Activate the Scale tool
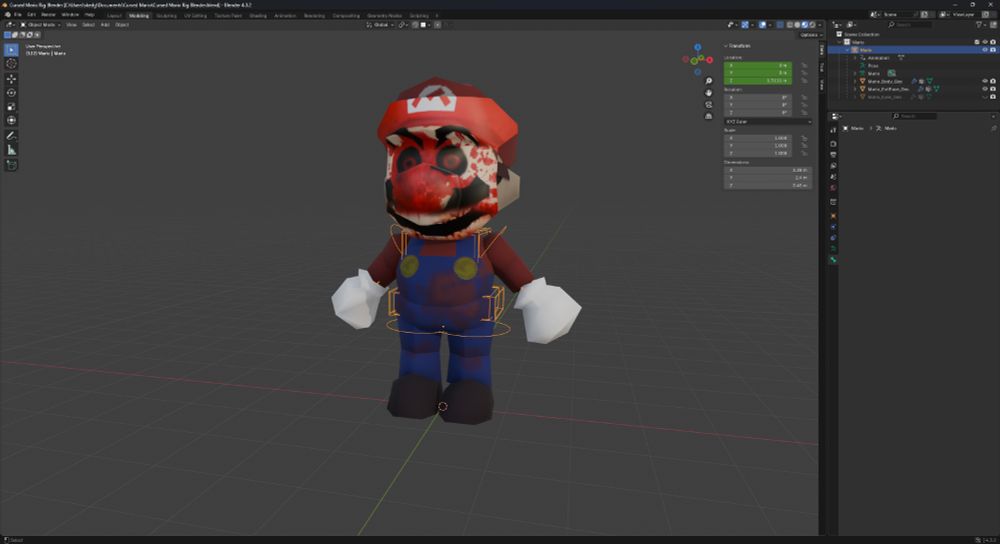Screen dimensions: 1000x544 (12, 106)
